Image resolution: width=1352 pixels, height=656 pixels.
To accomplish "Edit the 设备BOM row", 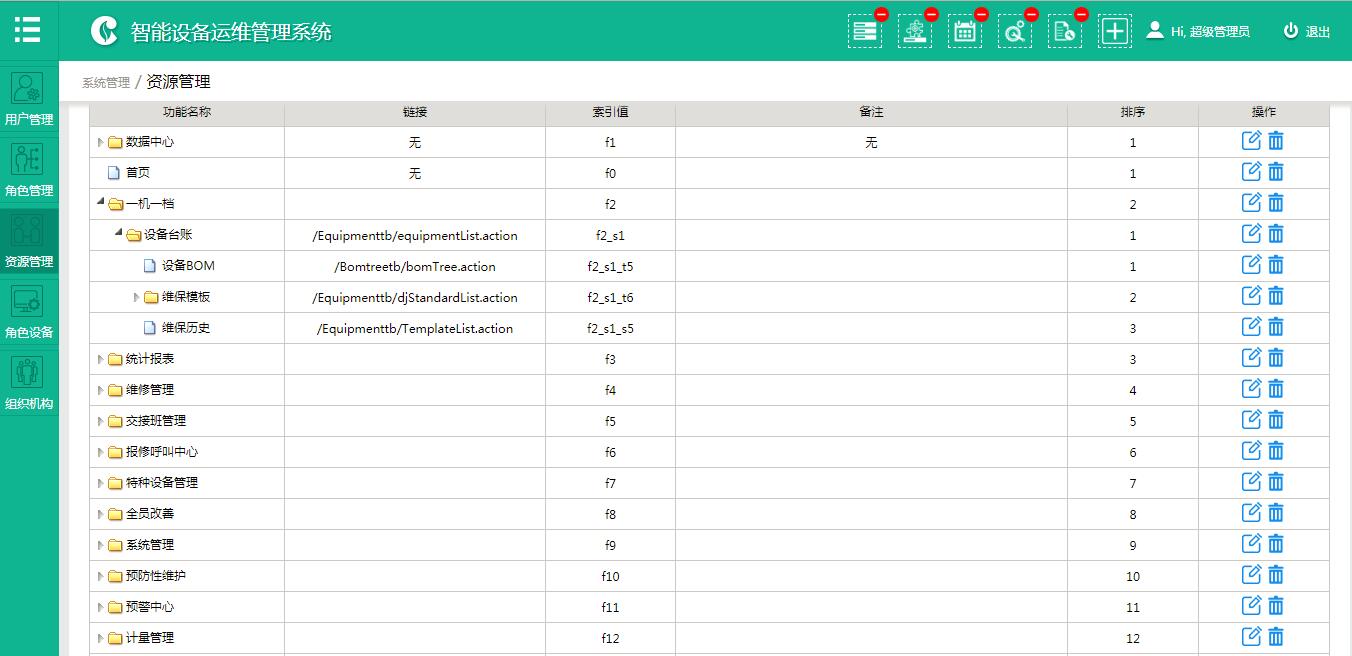I will [x=1251, y=265].
